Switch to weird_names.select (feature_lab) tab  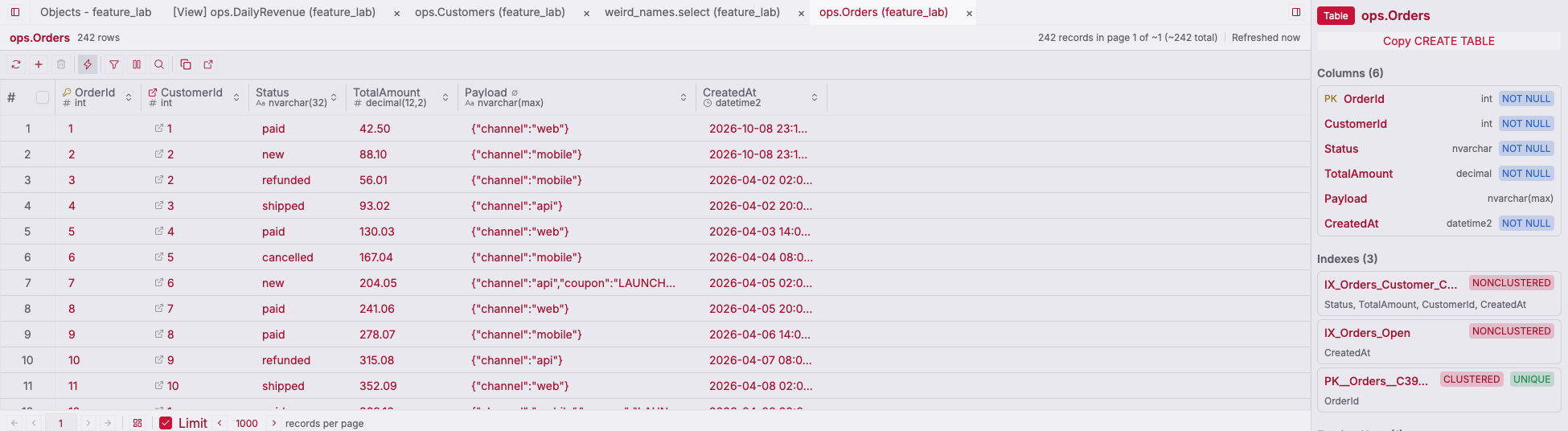[692, 12]
